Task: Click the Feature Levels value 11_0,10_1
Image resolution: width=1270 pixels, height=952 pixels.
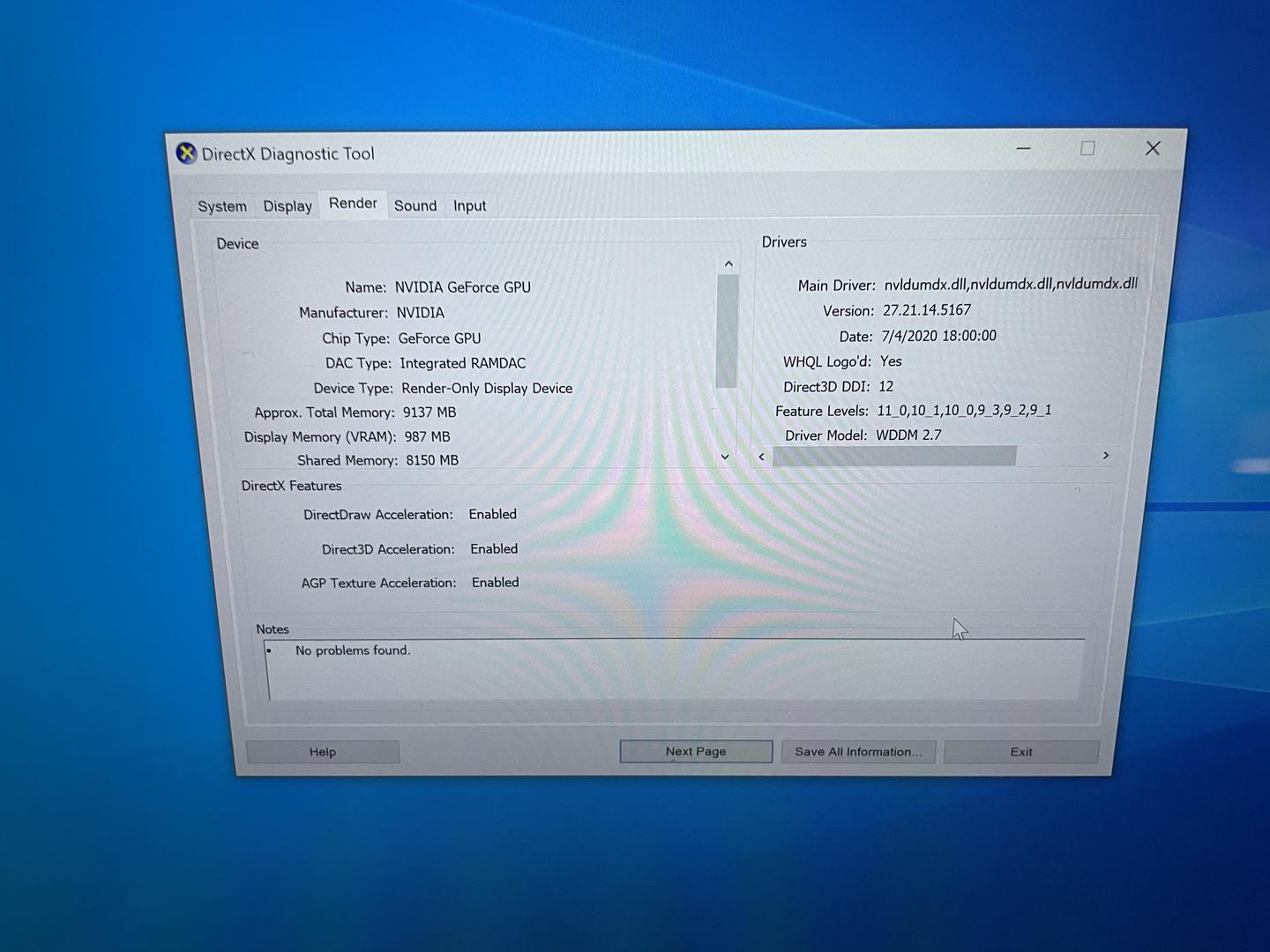Action: (964, 411)
